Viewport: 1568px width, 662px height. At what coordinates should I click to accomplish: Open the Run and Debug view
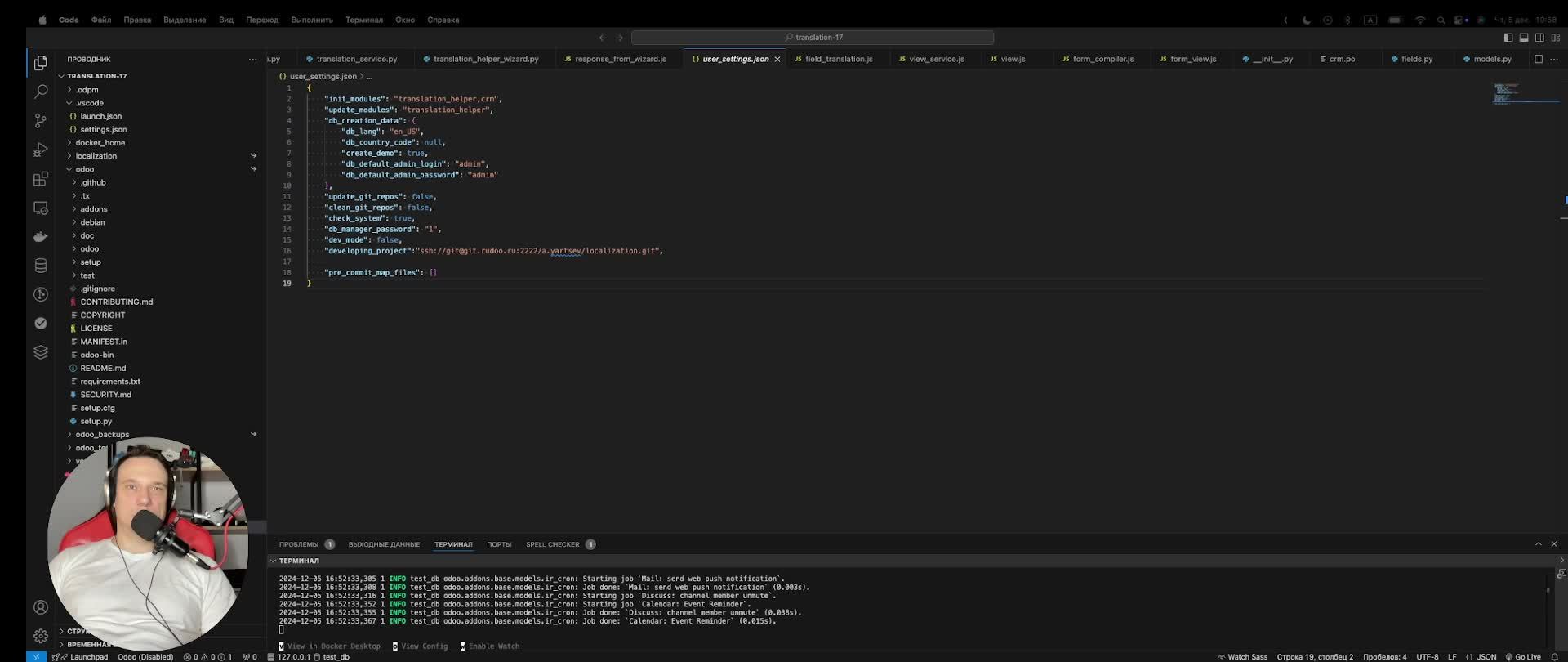[41, 150]
